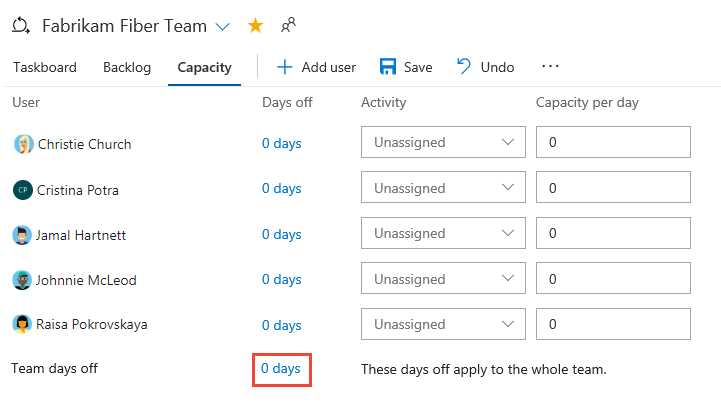Click Christie Church's avatar
The width and height of the screenshot is (721, 403).
24,144
